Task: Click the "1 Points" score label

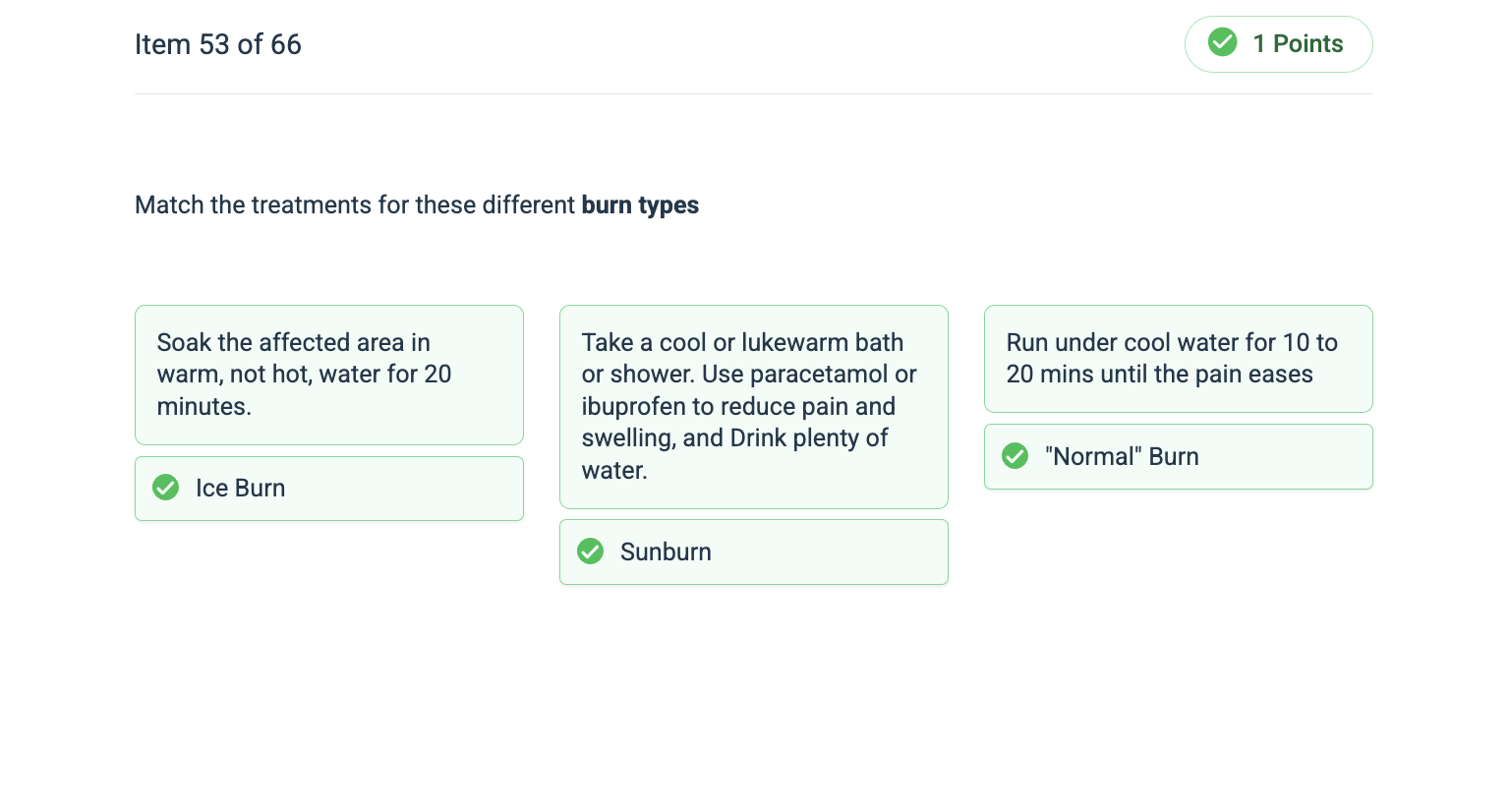Action: tap(1298, 44)
